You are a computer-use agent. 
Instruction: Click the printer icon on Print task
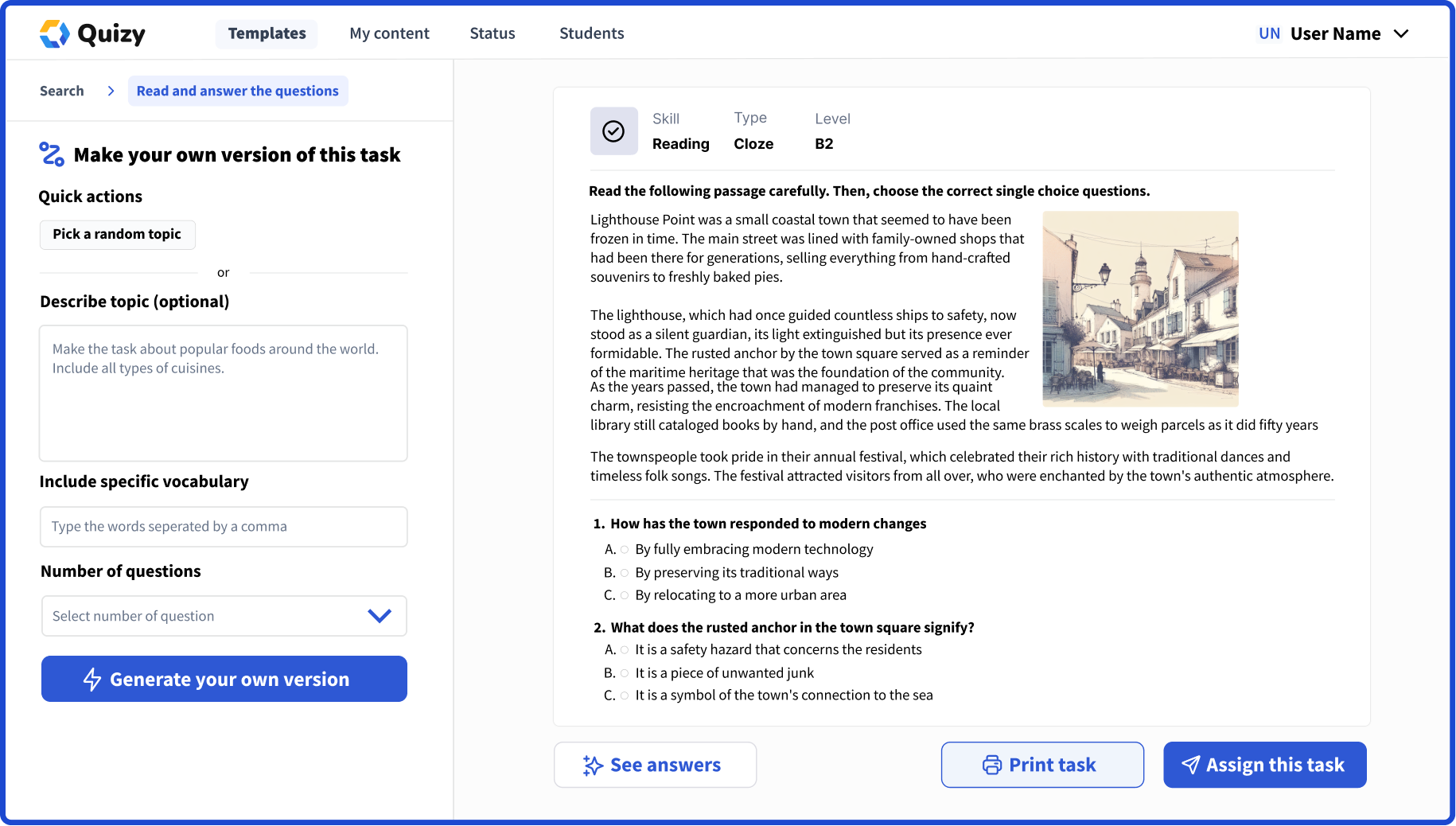(x=991, y=766)
